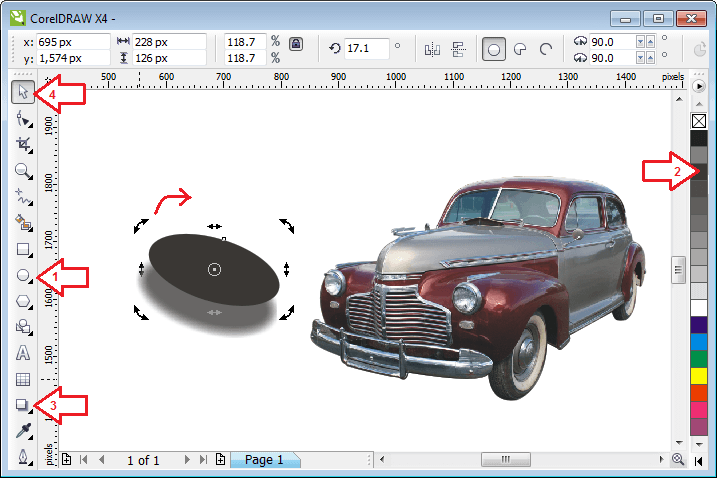Choose the Crop tool
The width and height of the screenshot is (717, 478).
coord(24,145)
